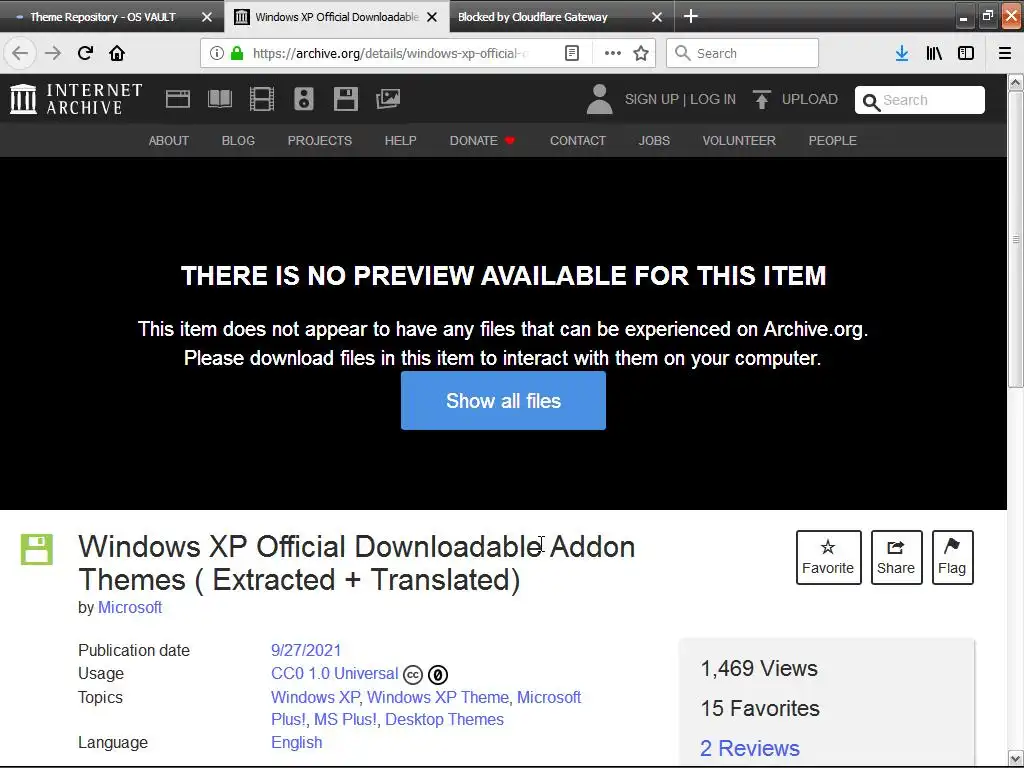Open the JOBS menu item
The image size is (1024, 768).
click(x=654, y=140)
